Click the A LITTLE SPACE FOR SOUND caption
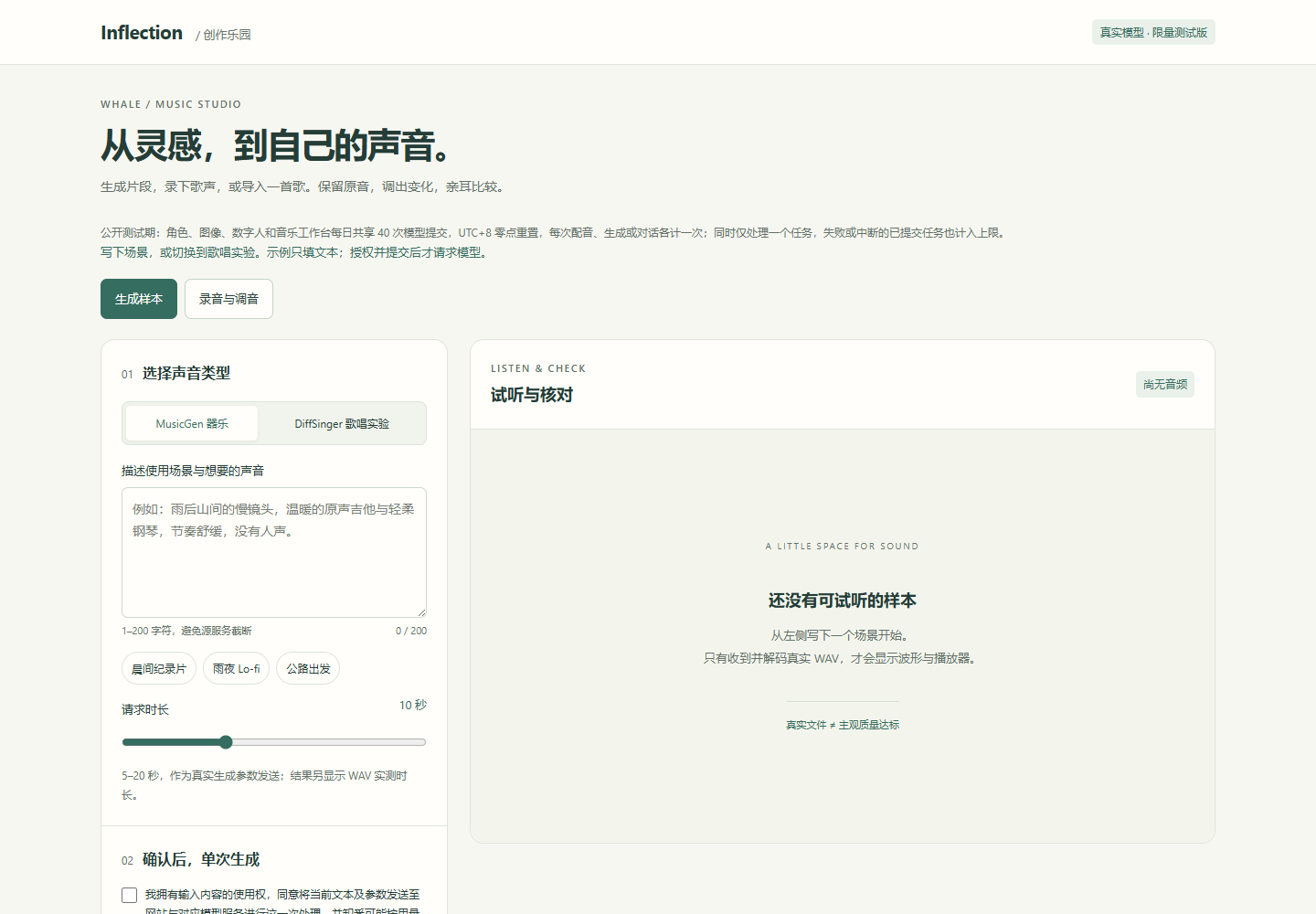 click(x=843, y=547)
